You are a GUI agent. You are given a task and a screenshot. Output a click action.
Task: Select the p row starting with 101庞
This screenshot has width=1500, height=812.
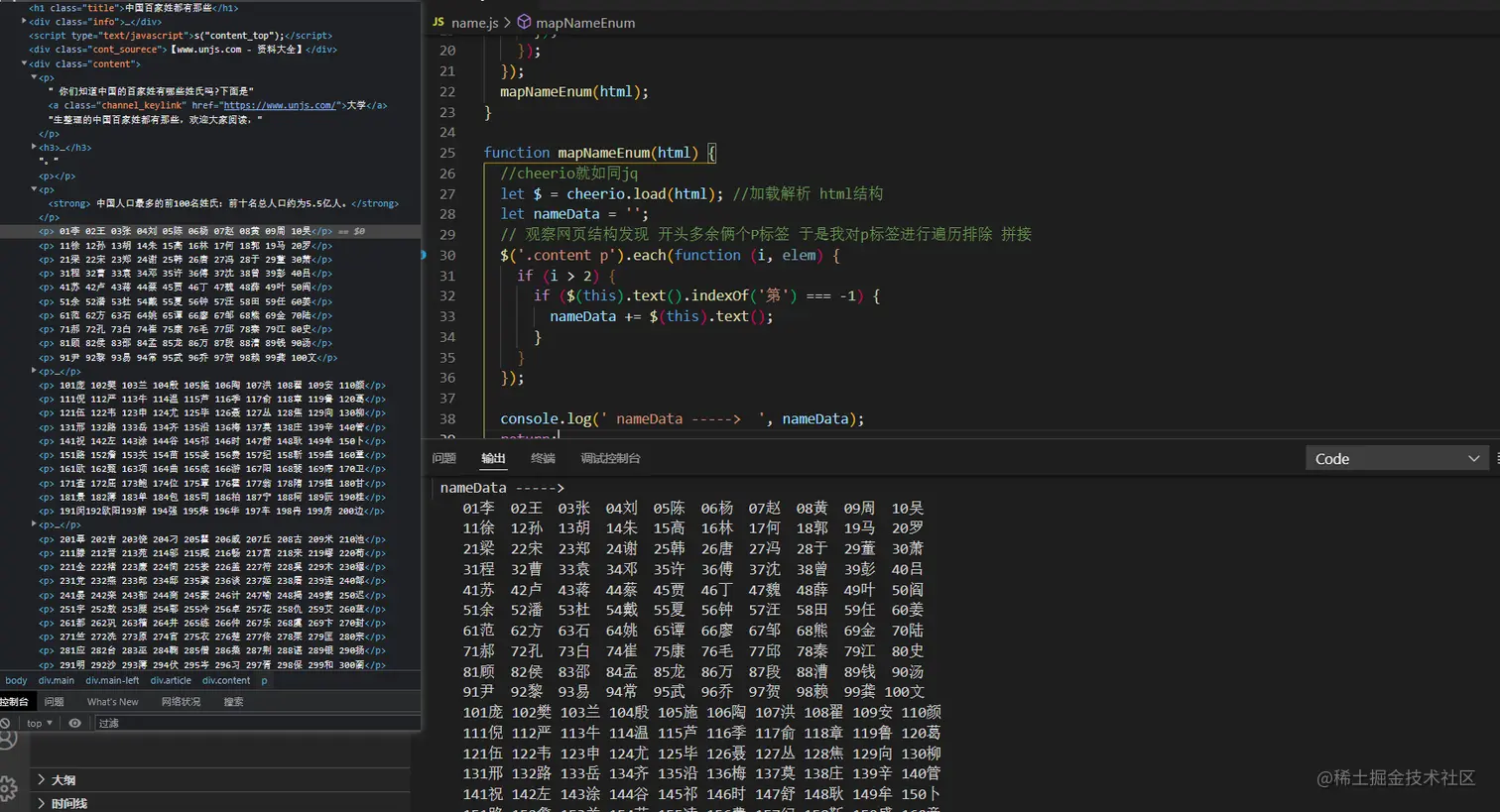coord(211,385)
